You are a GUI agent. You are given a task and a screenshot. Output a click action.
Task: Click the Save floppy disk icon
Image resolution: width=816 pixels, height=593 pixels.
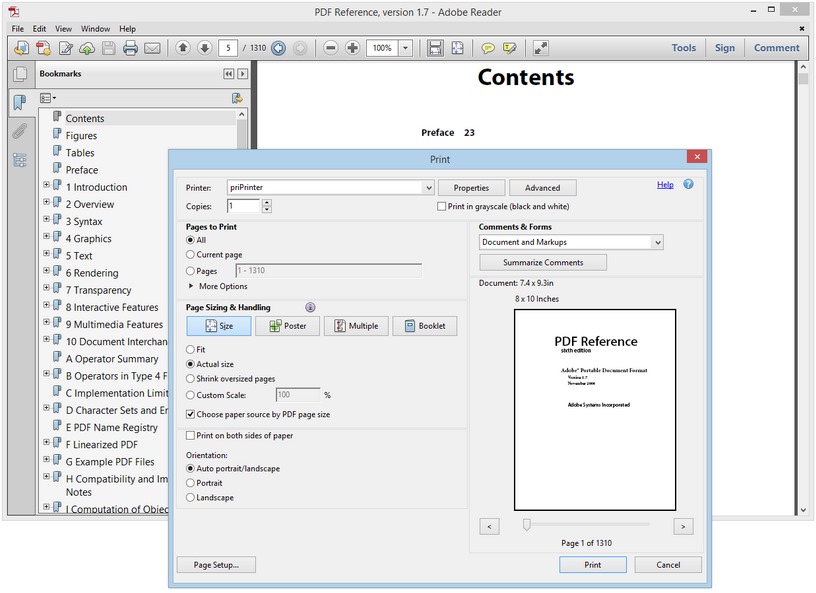pos(109,48)
